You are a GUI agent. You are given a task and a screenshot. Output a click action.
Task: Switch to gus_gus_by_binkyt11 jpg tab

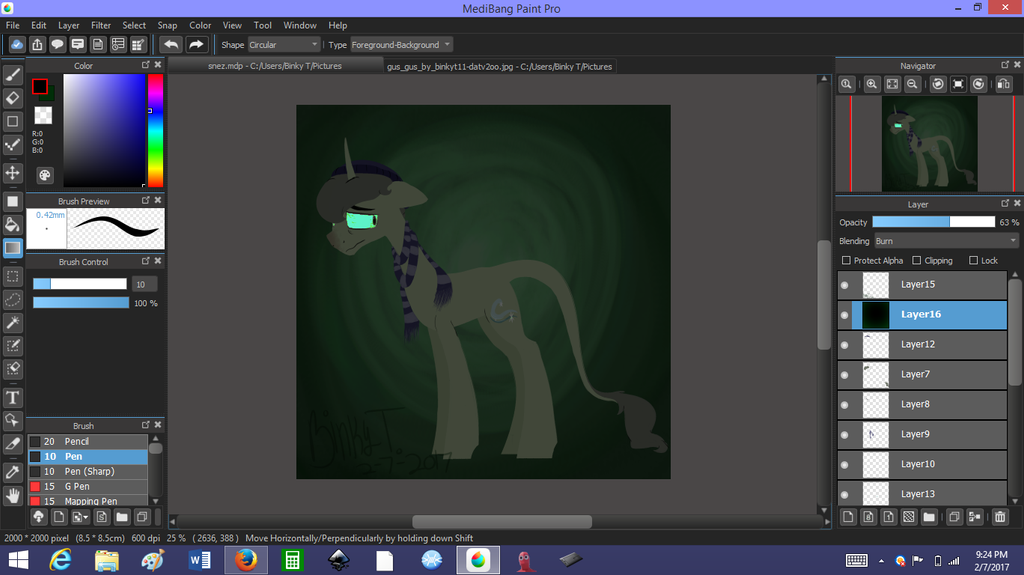click(x=500, y=67)
